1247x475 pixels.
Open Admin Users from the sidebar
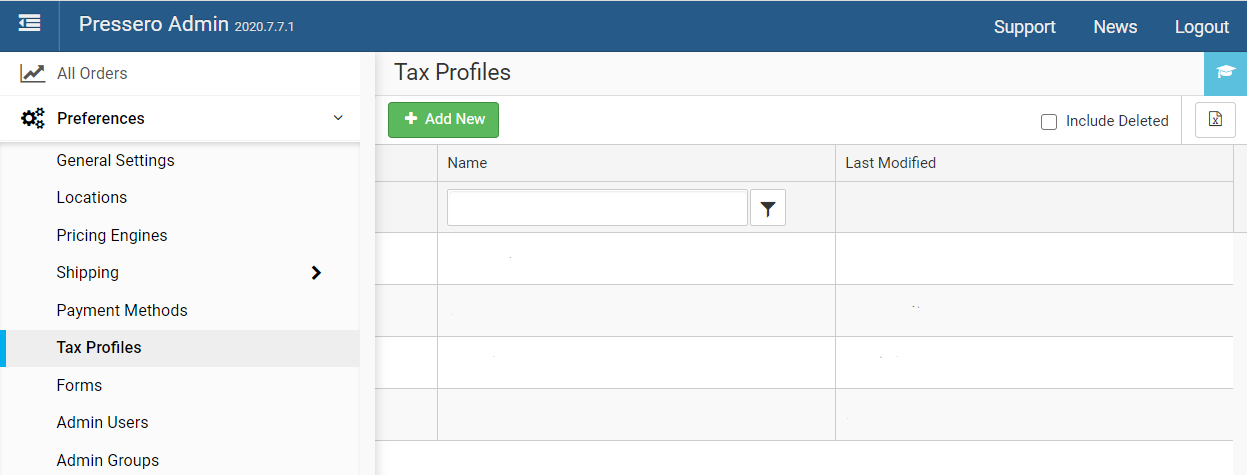pos(102,422)
